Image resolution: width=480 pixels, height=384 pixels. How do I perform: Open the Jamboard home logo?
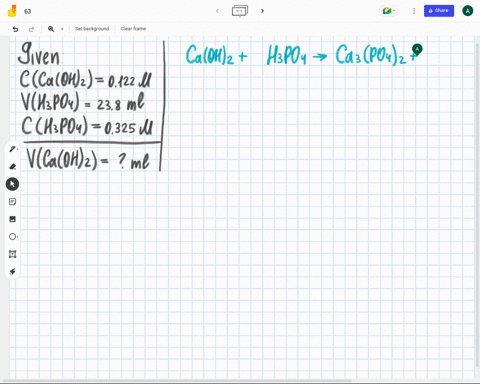12,11
